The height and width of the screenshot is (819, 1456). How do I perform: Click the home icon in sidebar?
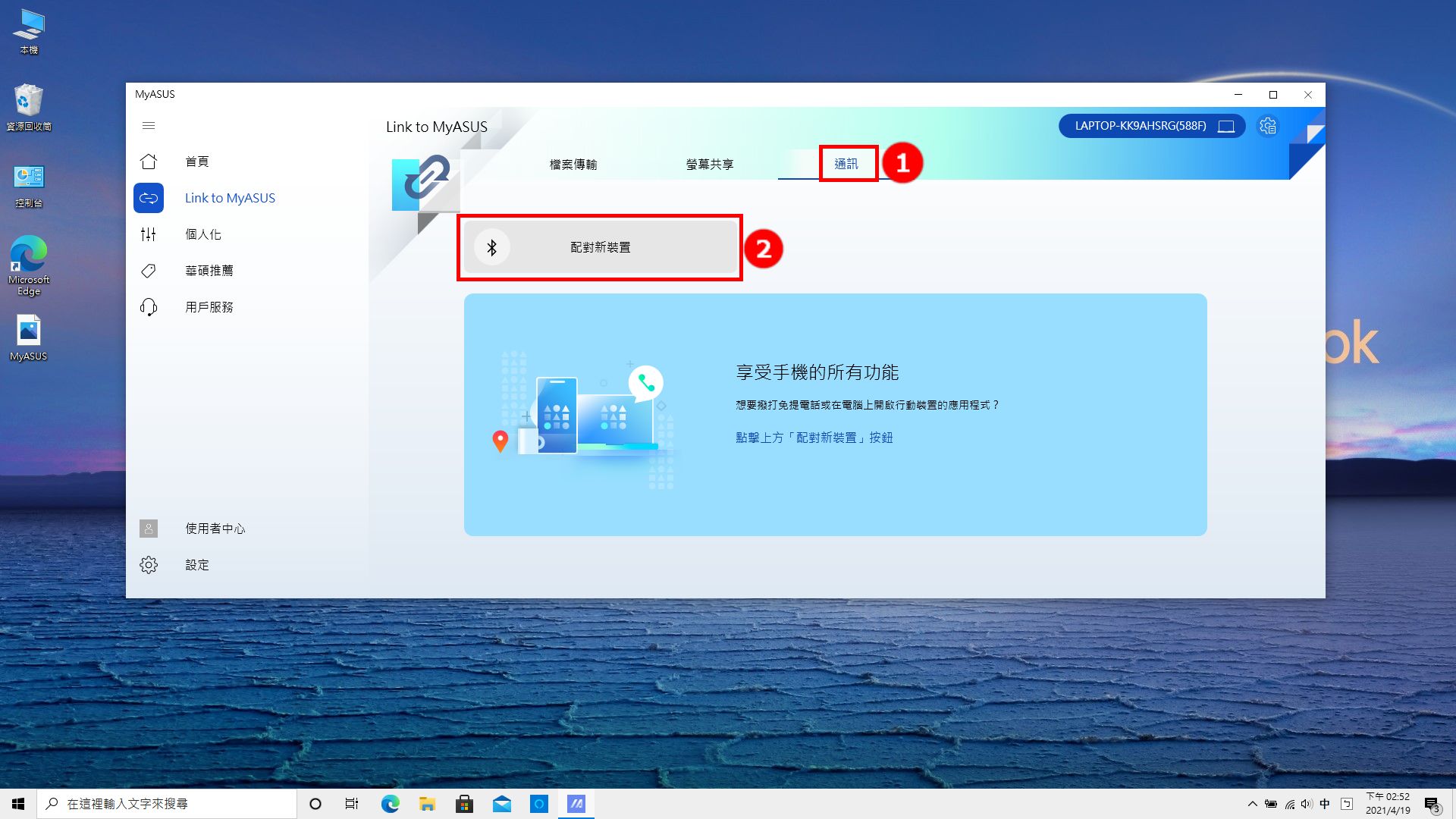click(x=149, y=162)
